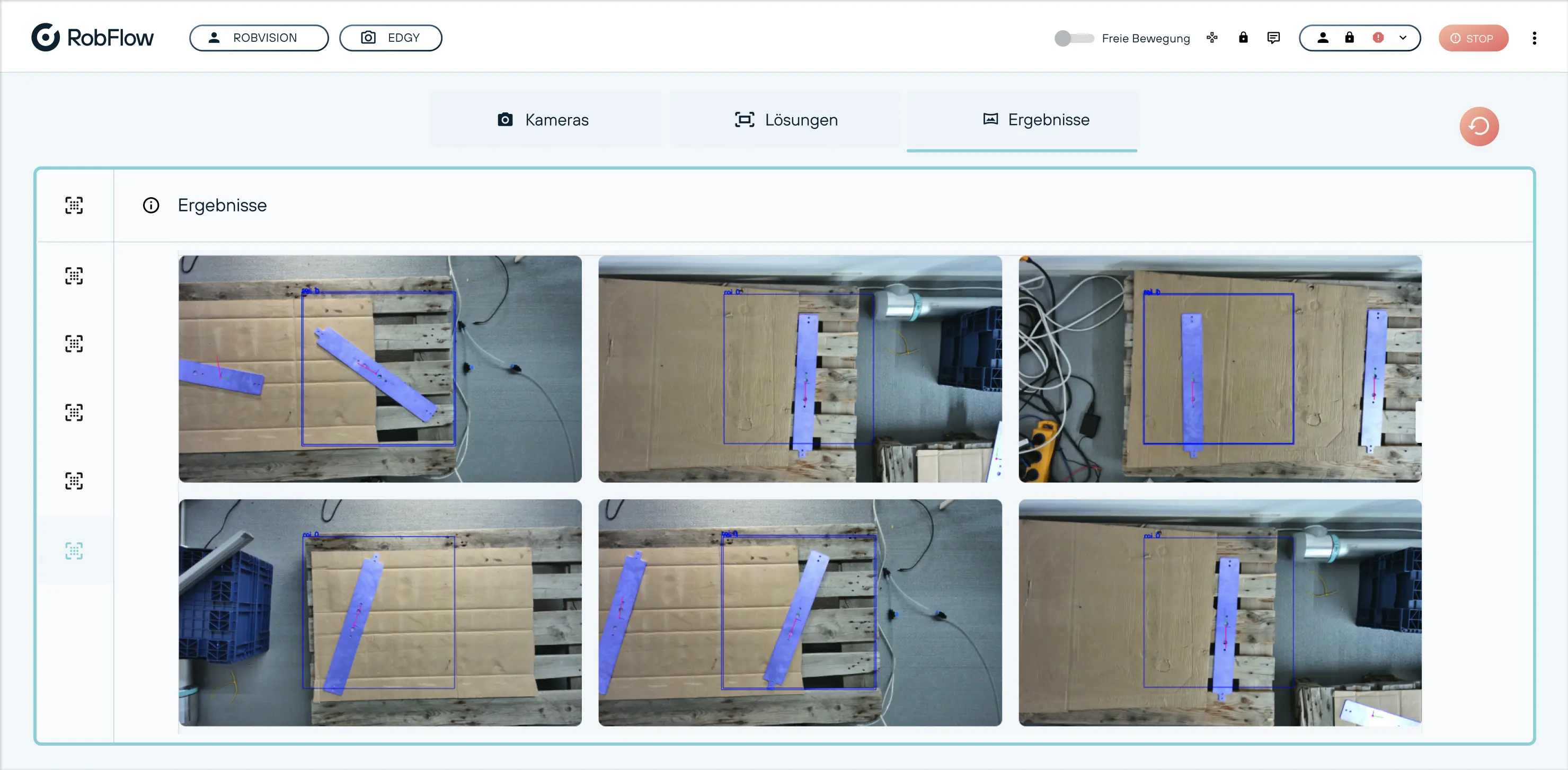Click the red refresh results button
Screen dimensions: 1568x770
pos(1478,126)
